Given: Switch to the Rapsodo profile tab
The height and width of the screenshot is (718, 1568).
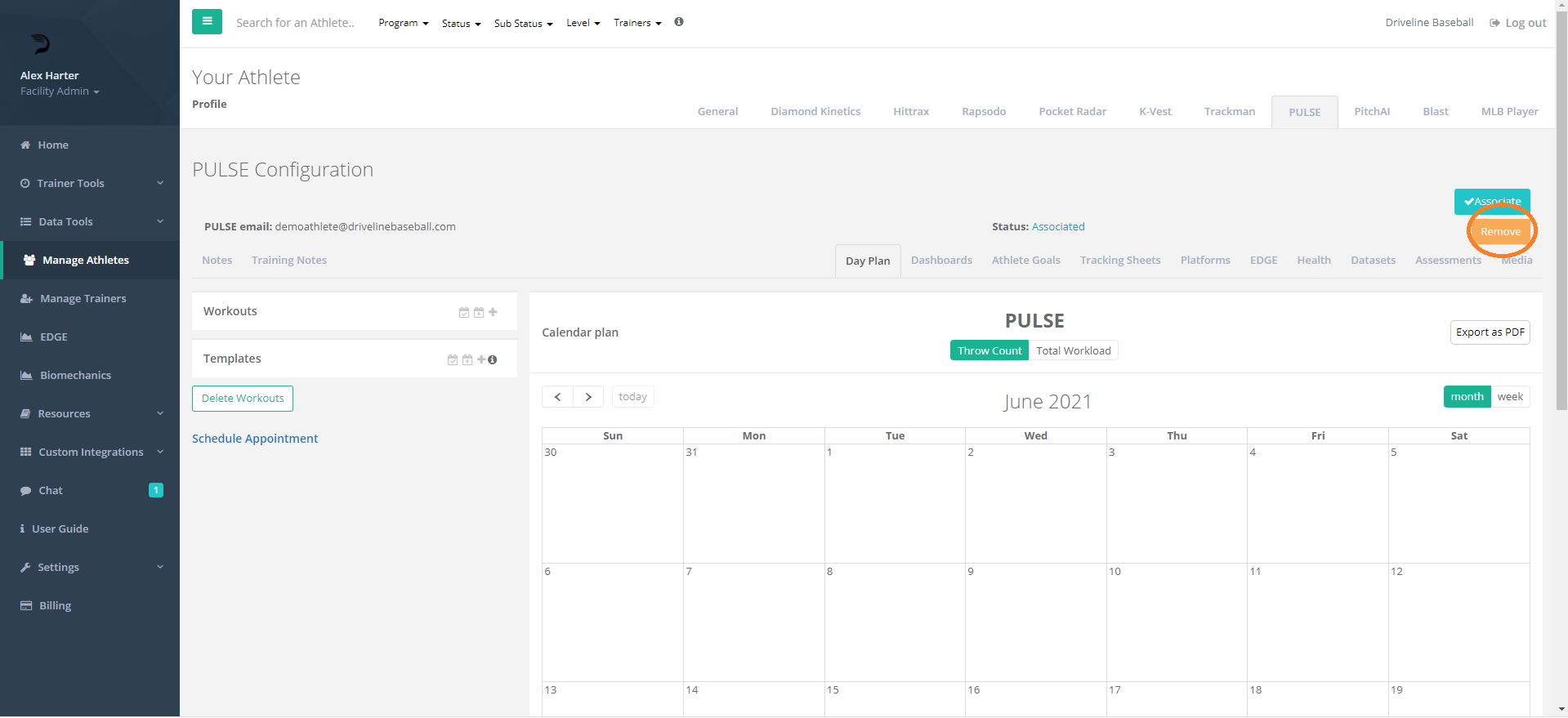Looking at the screenshot, I should pyautogui.click(x=983, y=111).
